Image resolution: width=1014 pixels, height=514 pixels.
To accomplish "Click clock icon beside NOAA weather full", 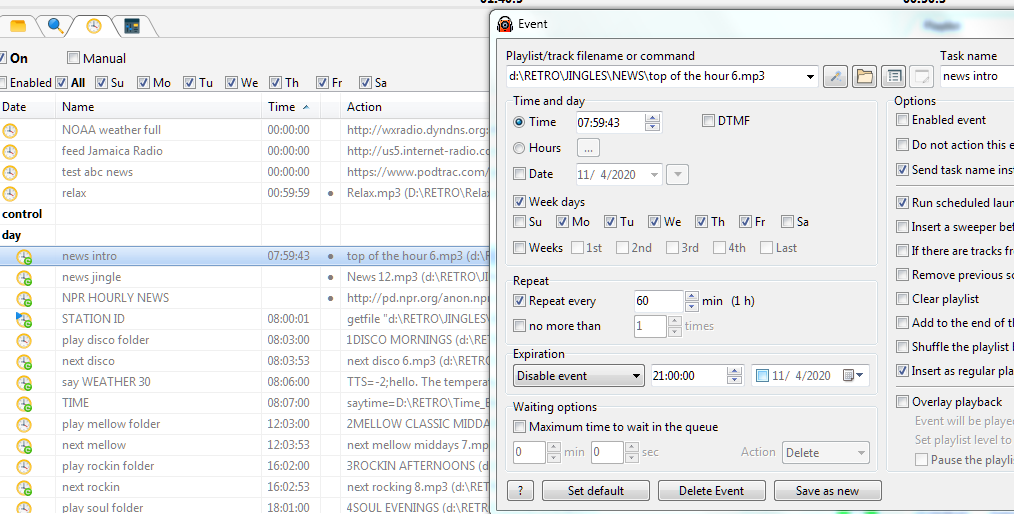I will (10, 131).
